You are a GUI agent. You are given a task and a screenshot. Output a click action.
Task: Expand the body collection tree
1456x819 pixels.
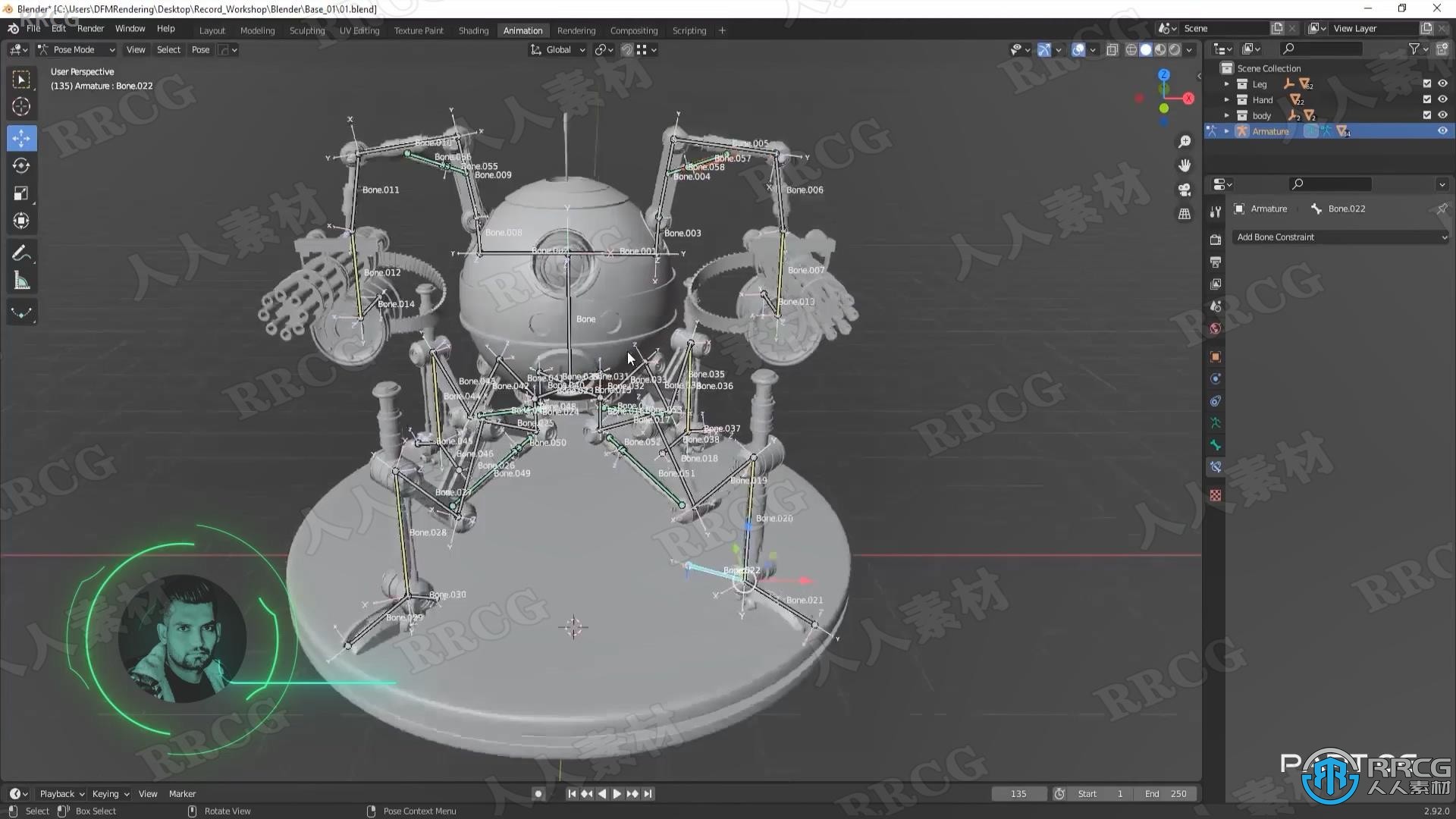1226,115
